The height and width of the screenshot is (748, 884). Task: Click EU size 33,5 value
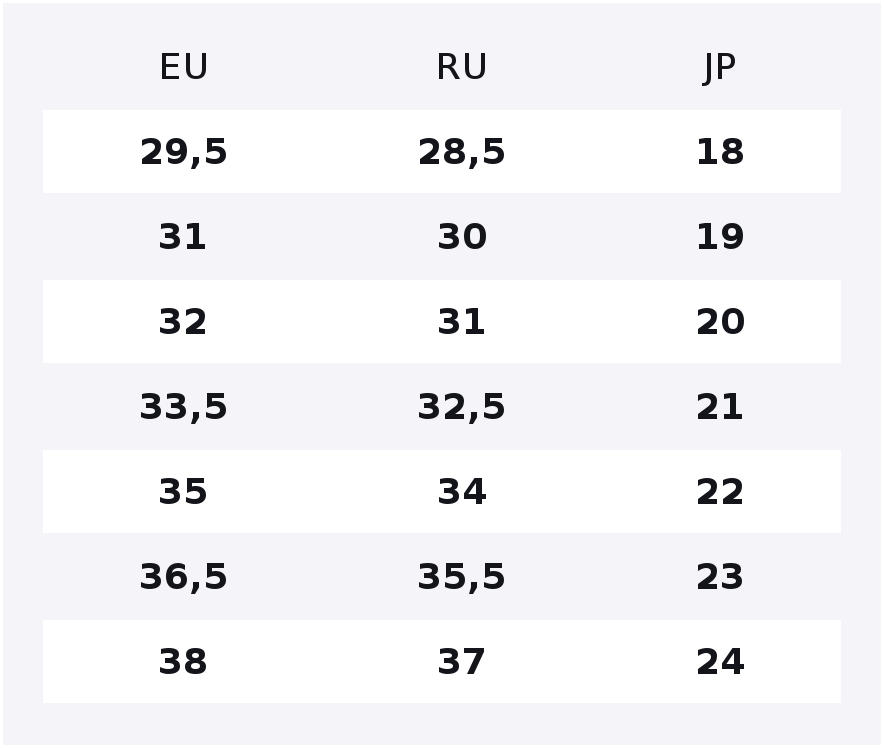[x=183, y=407]
